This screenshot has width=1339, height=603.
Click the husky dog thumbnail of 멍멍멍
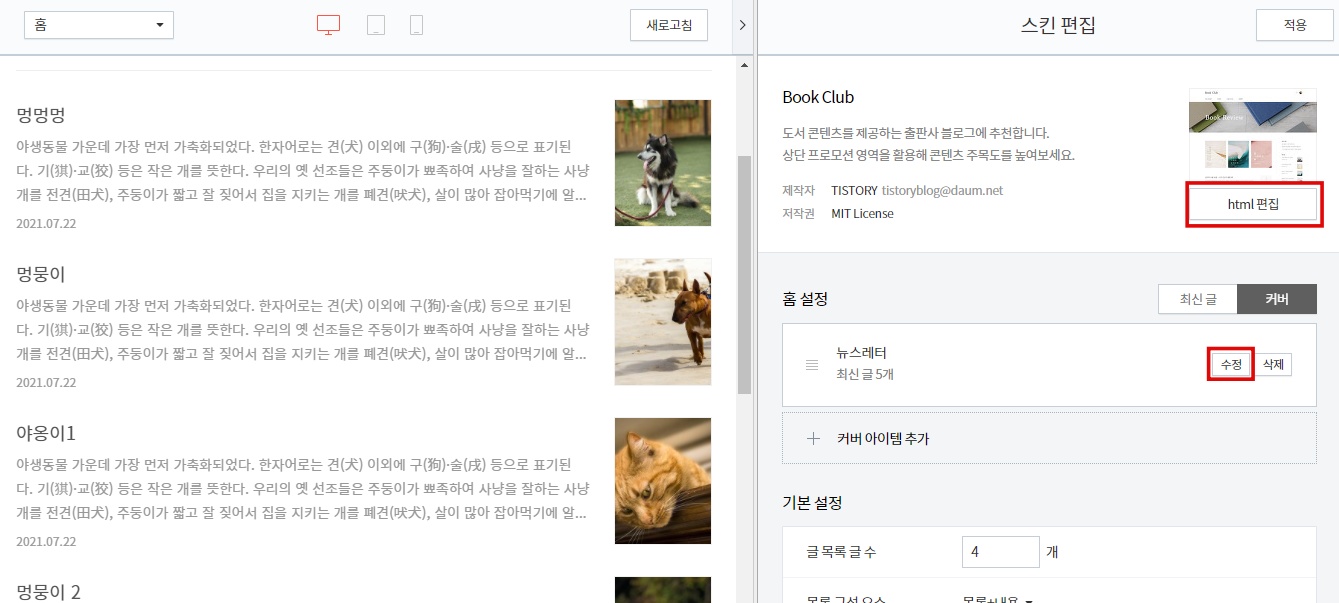coord(663,163)
